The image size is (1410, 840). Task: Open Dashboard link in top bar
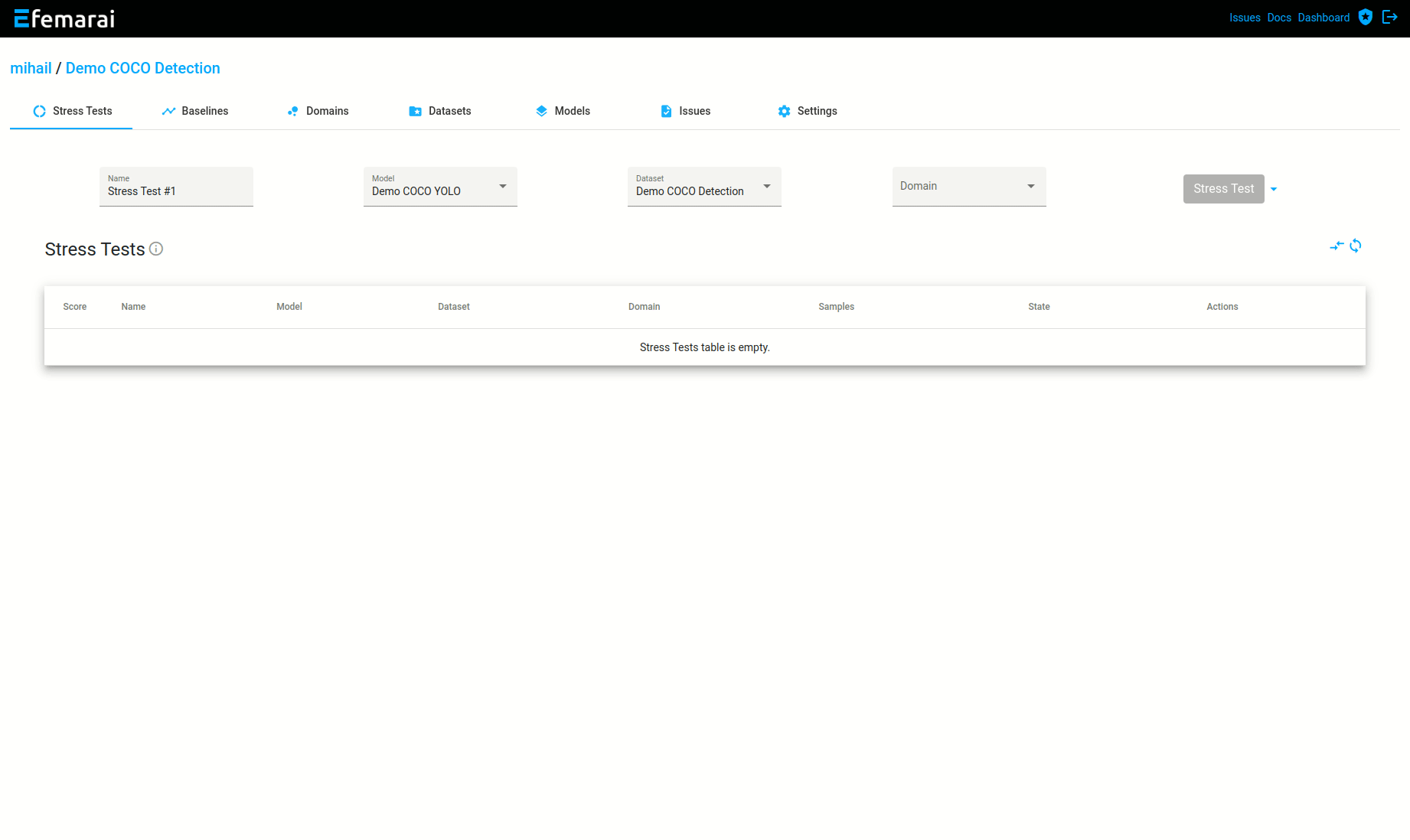coord(1324,18)
